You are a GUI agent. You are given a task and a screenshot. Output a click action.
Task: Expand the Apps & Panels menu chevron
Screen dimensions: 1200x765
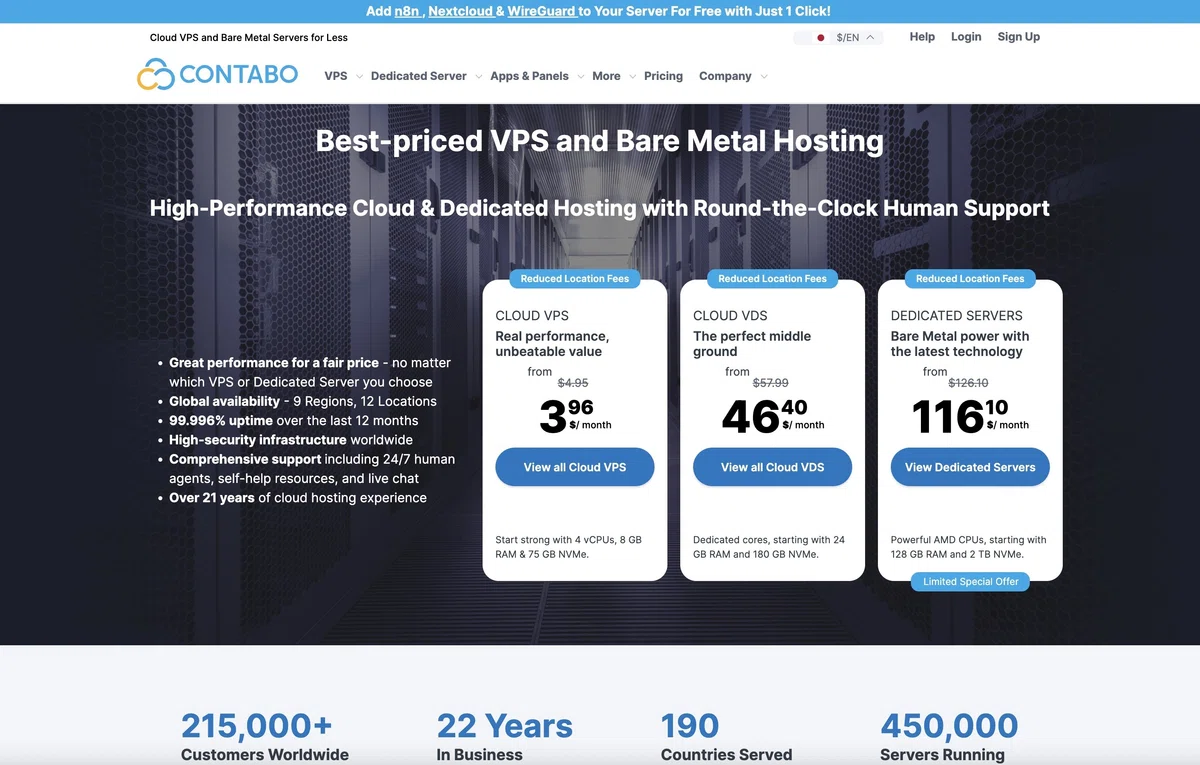(x=580, y=76)
